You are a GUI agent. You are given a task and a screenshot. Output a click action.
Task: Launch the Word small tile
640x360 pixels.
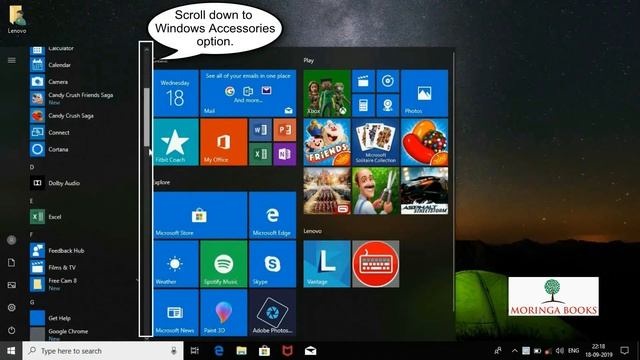[x=260, y=130]
